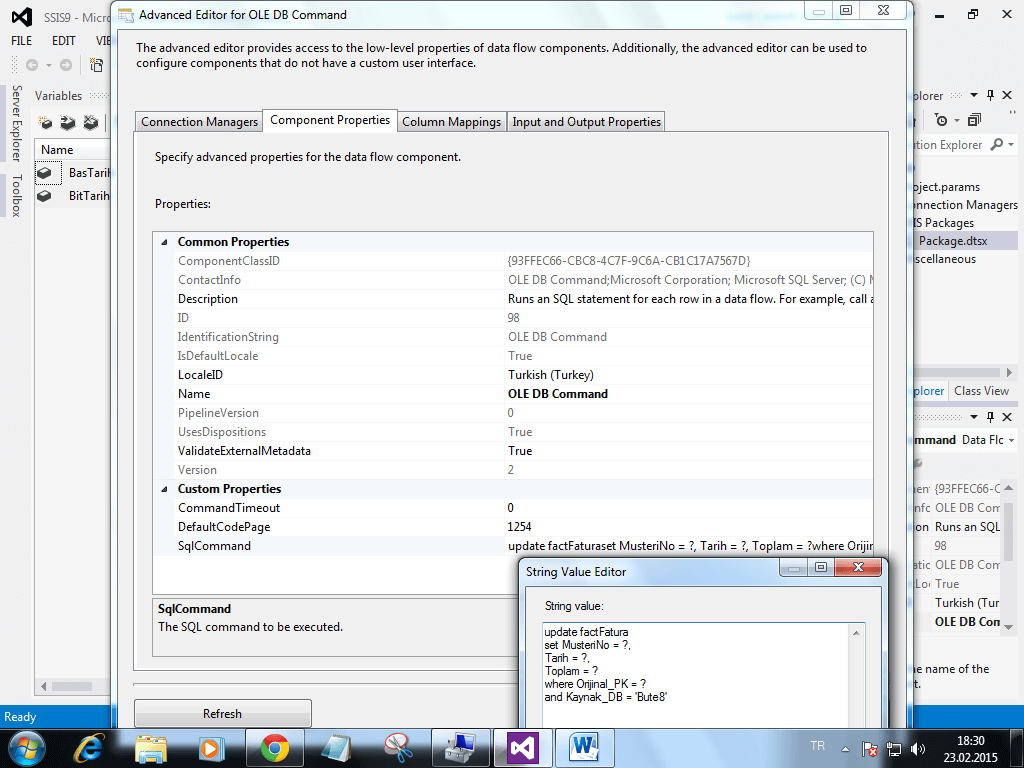Switch to Microsoft Word taskbar button
1024x768 pixels.
584,748
